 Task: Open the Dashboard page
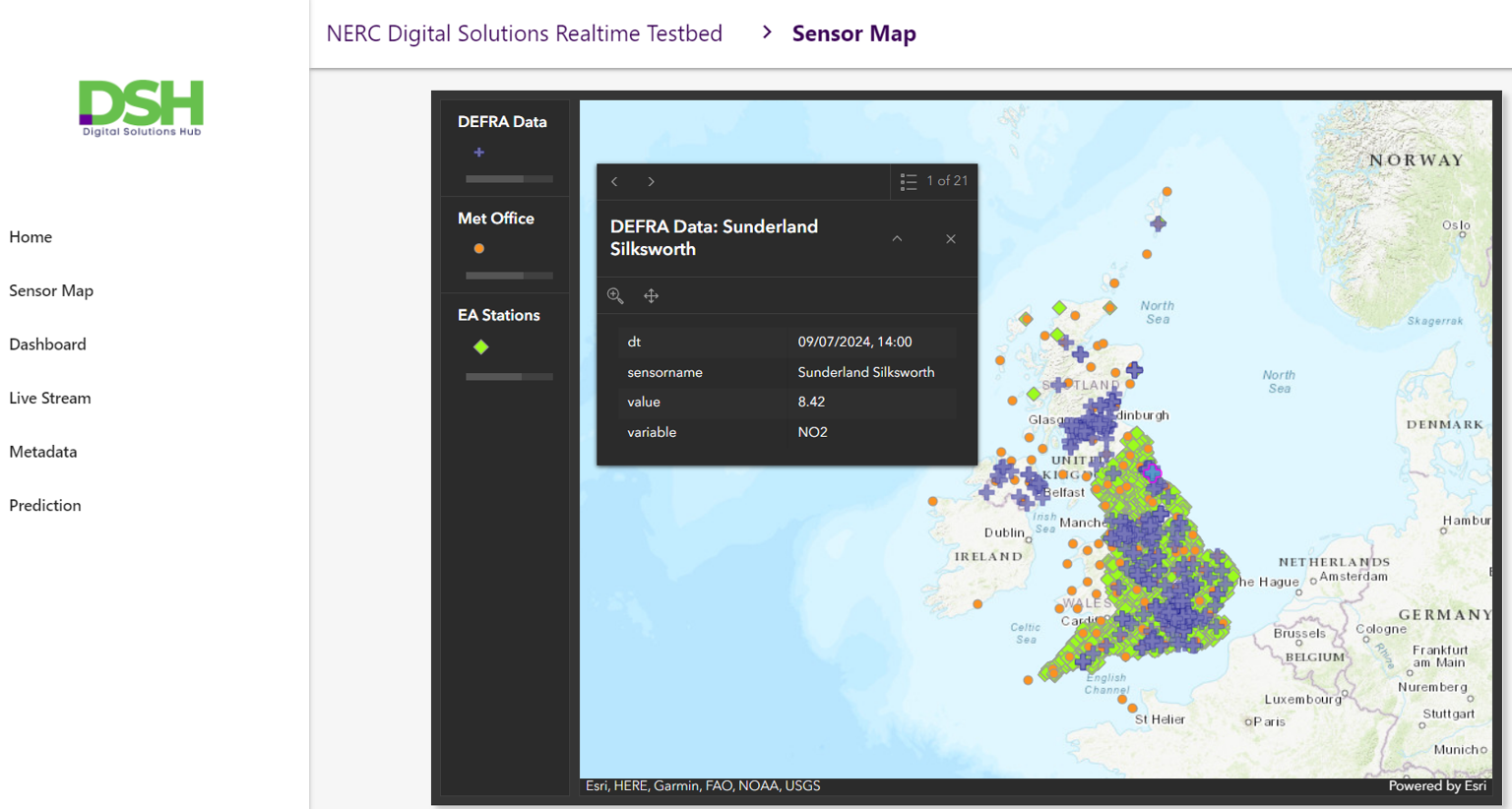(47, 343)
